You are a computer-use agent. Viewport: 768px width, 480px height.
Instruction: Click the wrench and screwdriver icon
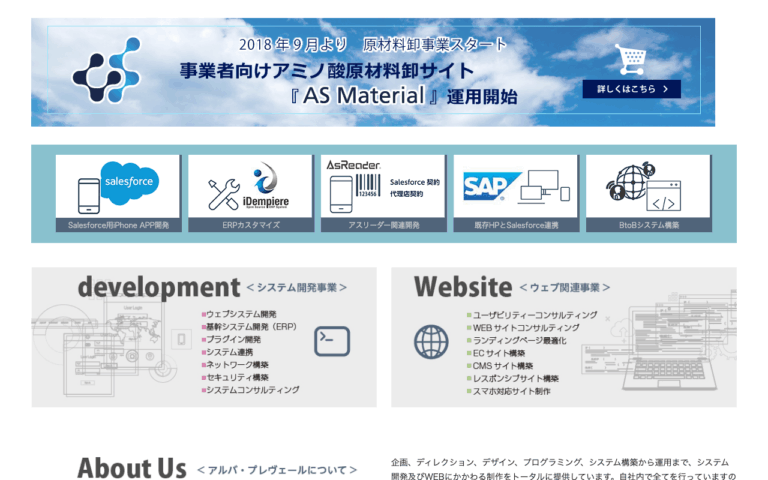point(223,194)
